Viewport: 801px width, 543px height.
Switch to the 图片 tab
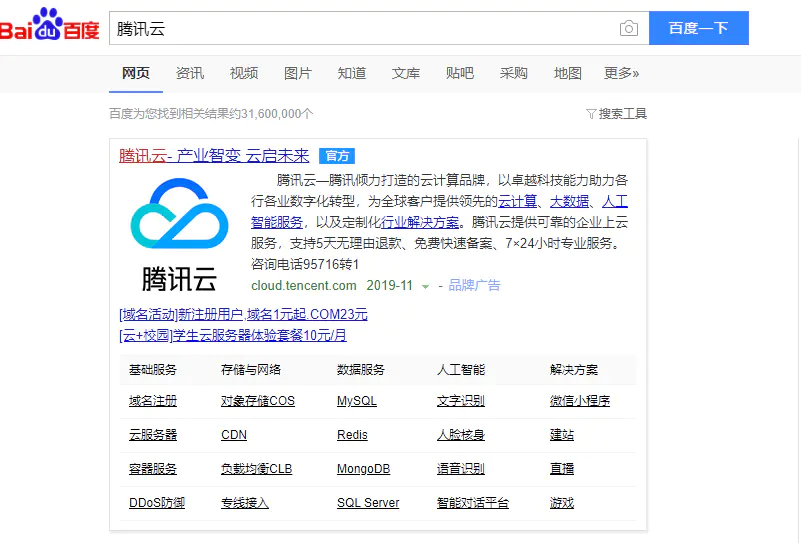click(x=298, y=74)
